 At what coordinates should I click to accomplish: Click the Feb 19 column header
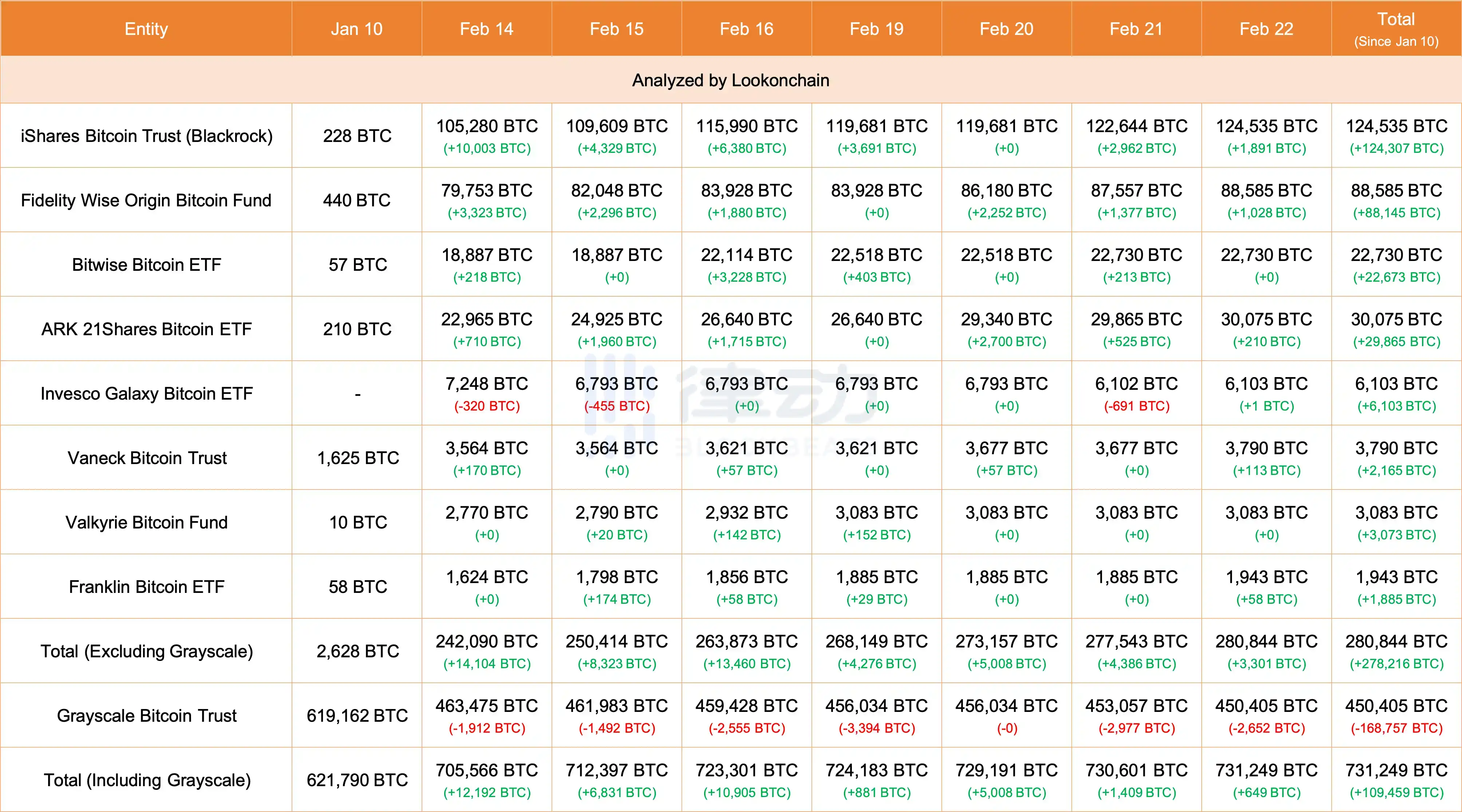tap(876, 29)
